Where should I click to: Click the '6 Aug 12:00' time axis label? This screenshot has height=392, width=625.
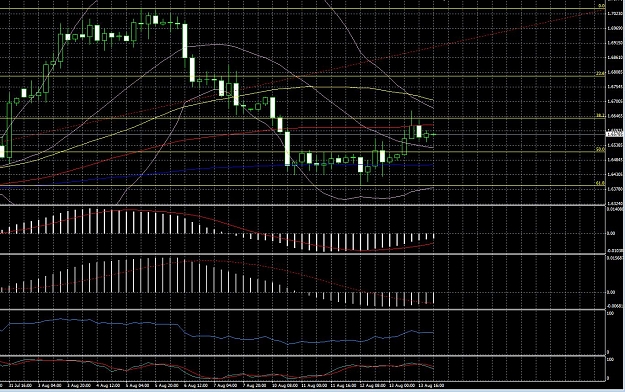pyautogui.click(x=196, y=386)
